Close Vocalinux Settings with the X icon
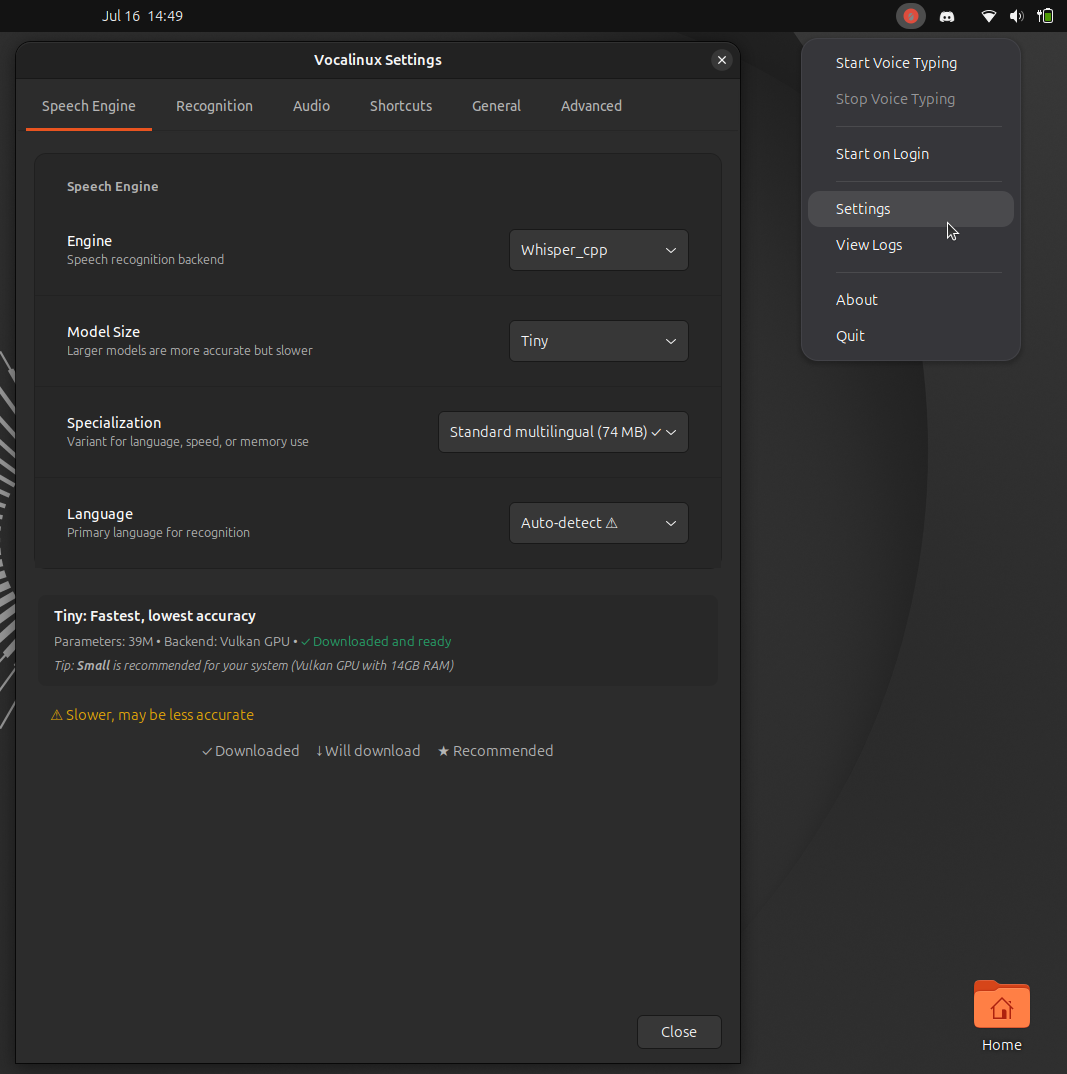This screenshot has width=1067, height=1074. pos(722,60)
